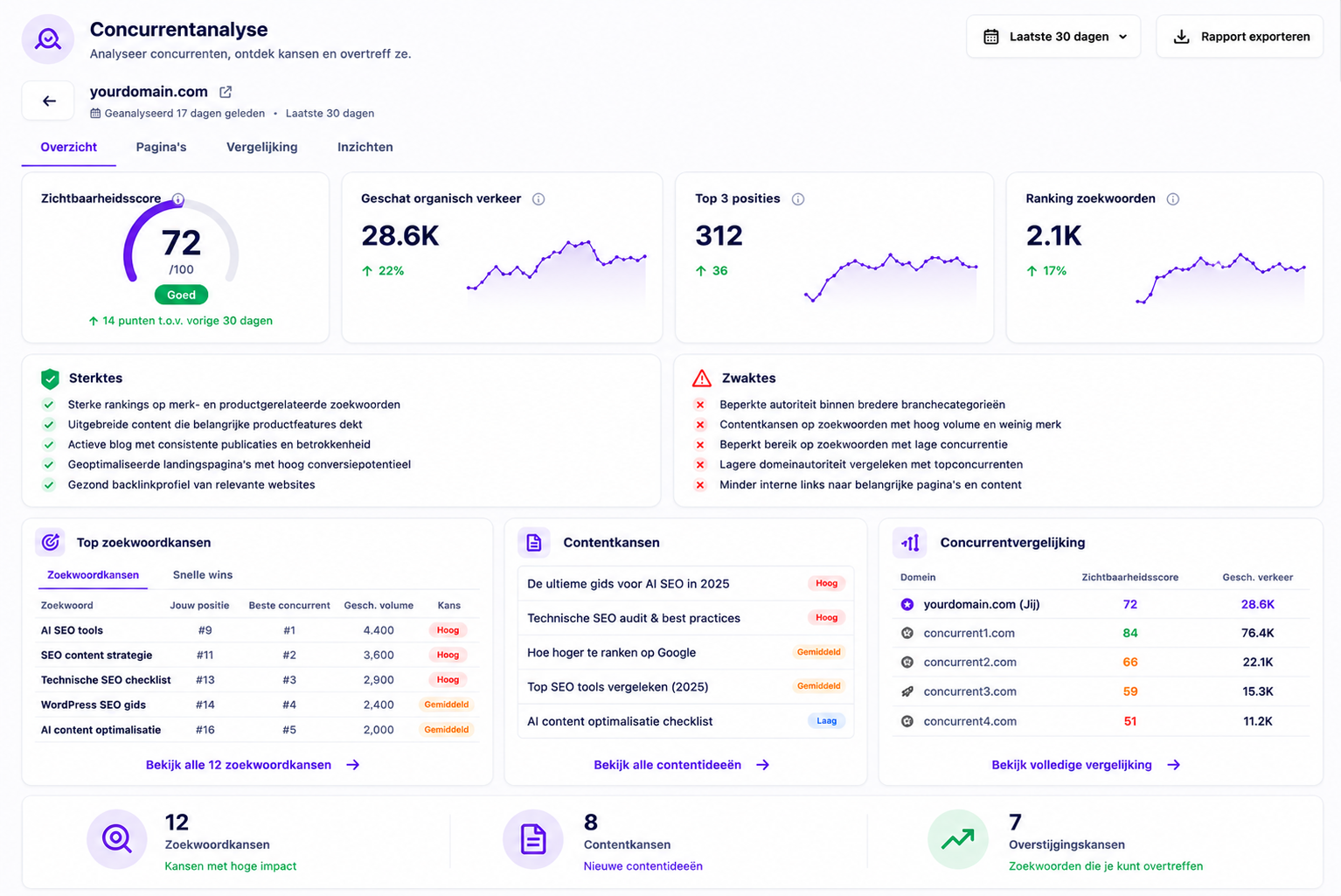Image resolution: width=1341 pixels, height=896 pixels.
Task: Click the arrow after Bekijk volledige vergelijking
Action: [1174, 765]
